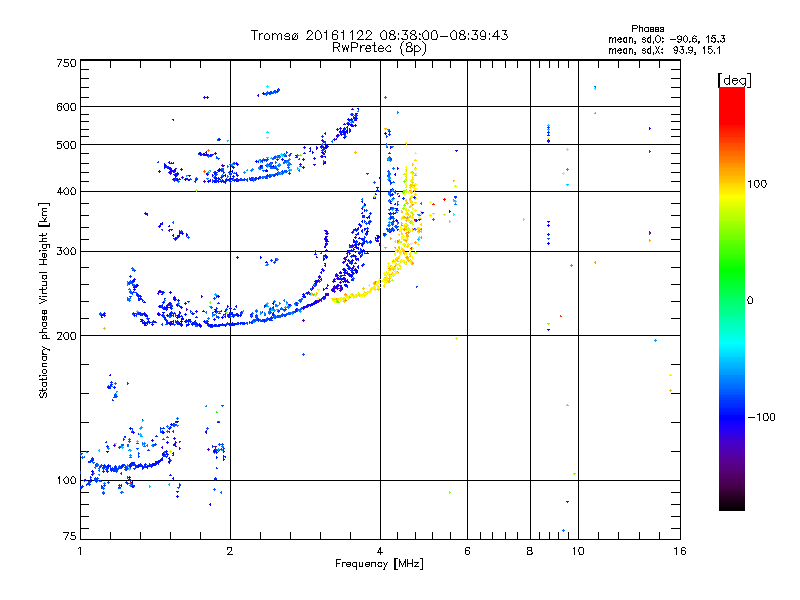800x600 pixels.
Task: Click the x-axis label '10'
Action: pos(578,551)
